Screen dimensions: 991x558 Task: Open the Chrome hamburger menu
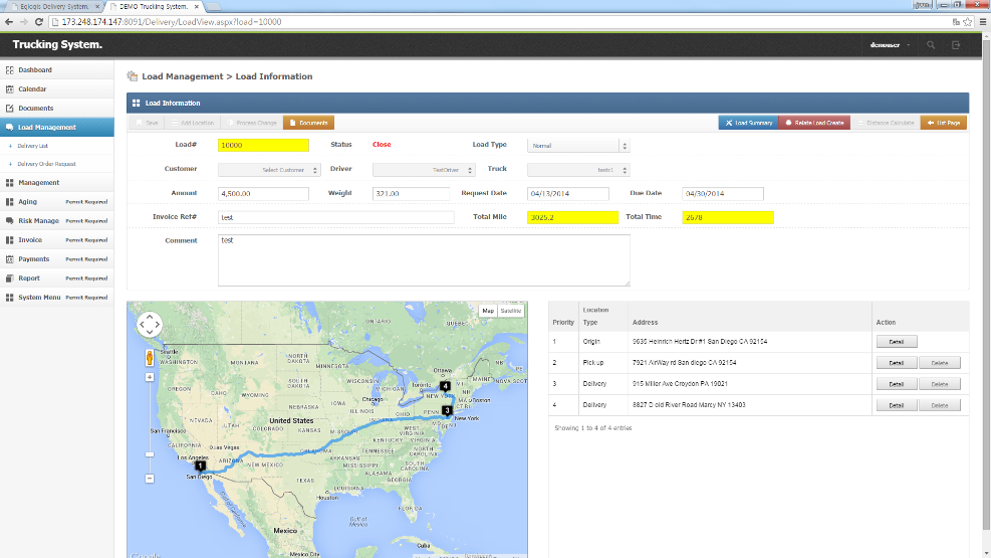click(x=983, y=21)
